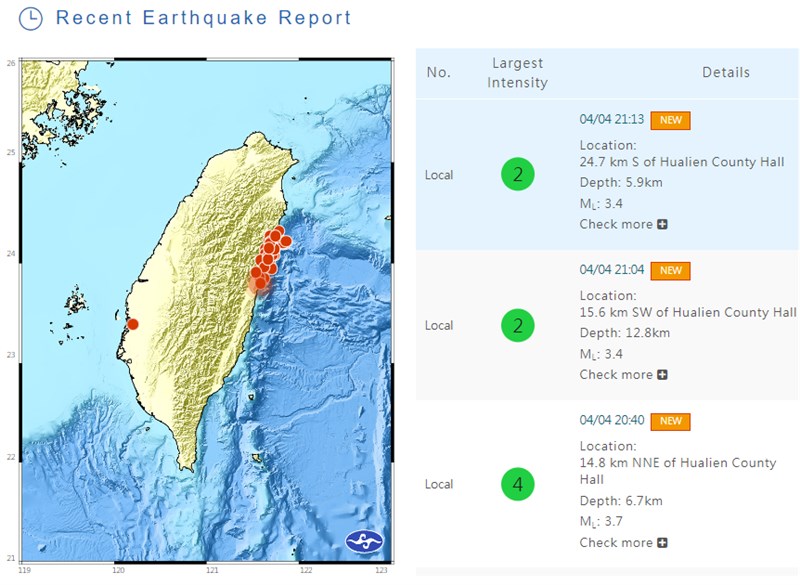Open the 04/04 20:40 earthquake report link
Screen dimensions: 800x585
pos(612,420)
